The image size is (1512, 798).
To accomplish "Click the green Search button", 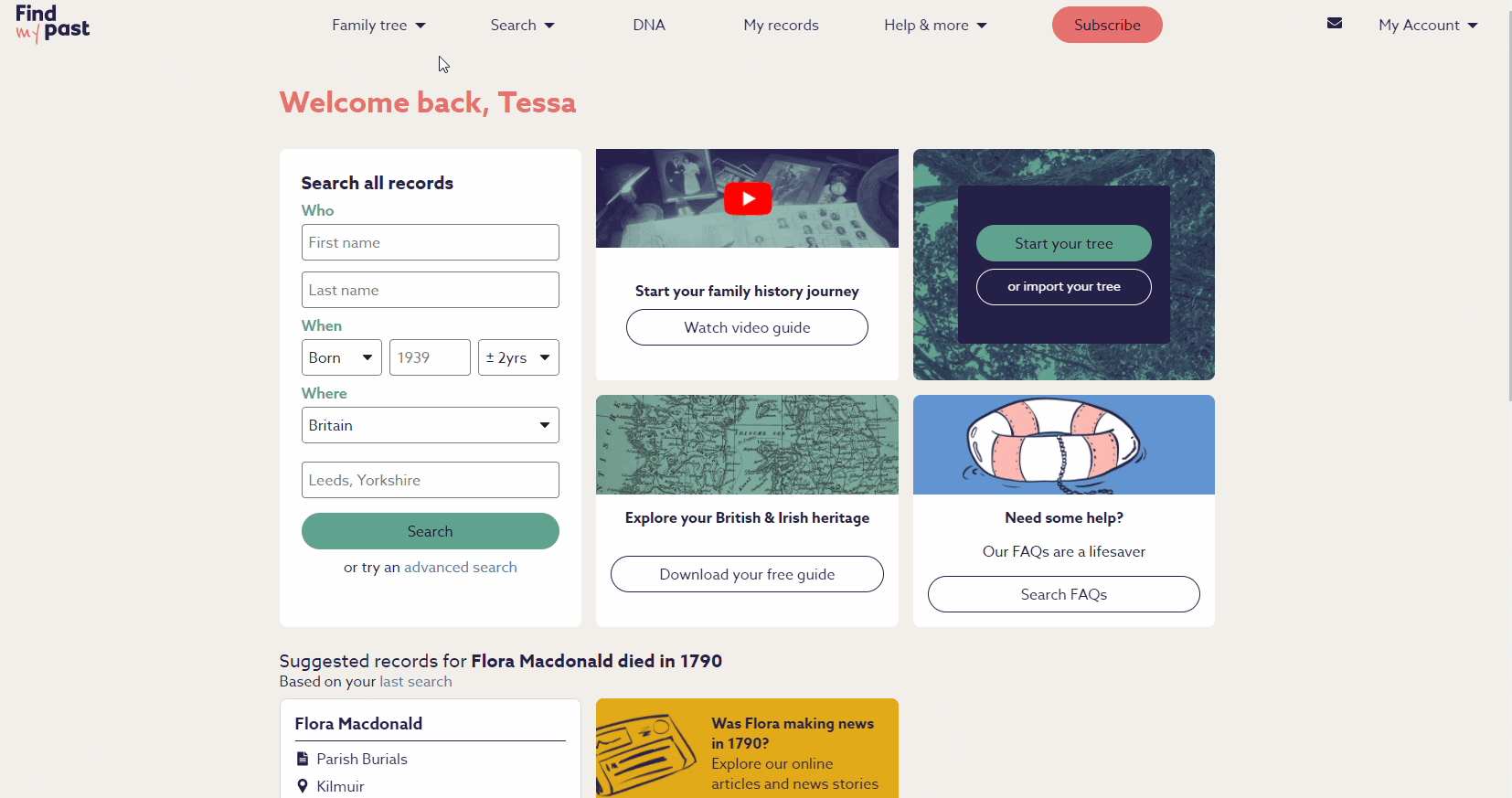I will pyautogui.click(x=431, y=531).
